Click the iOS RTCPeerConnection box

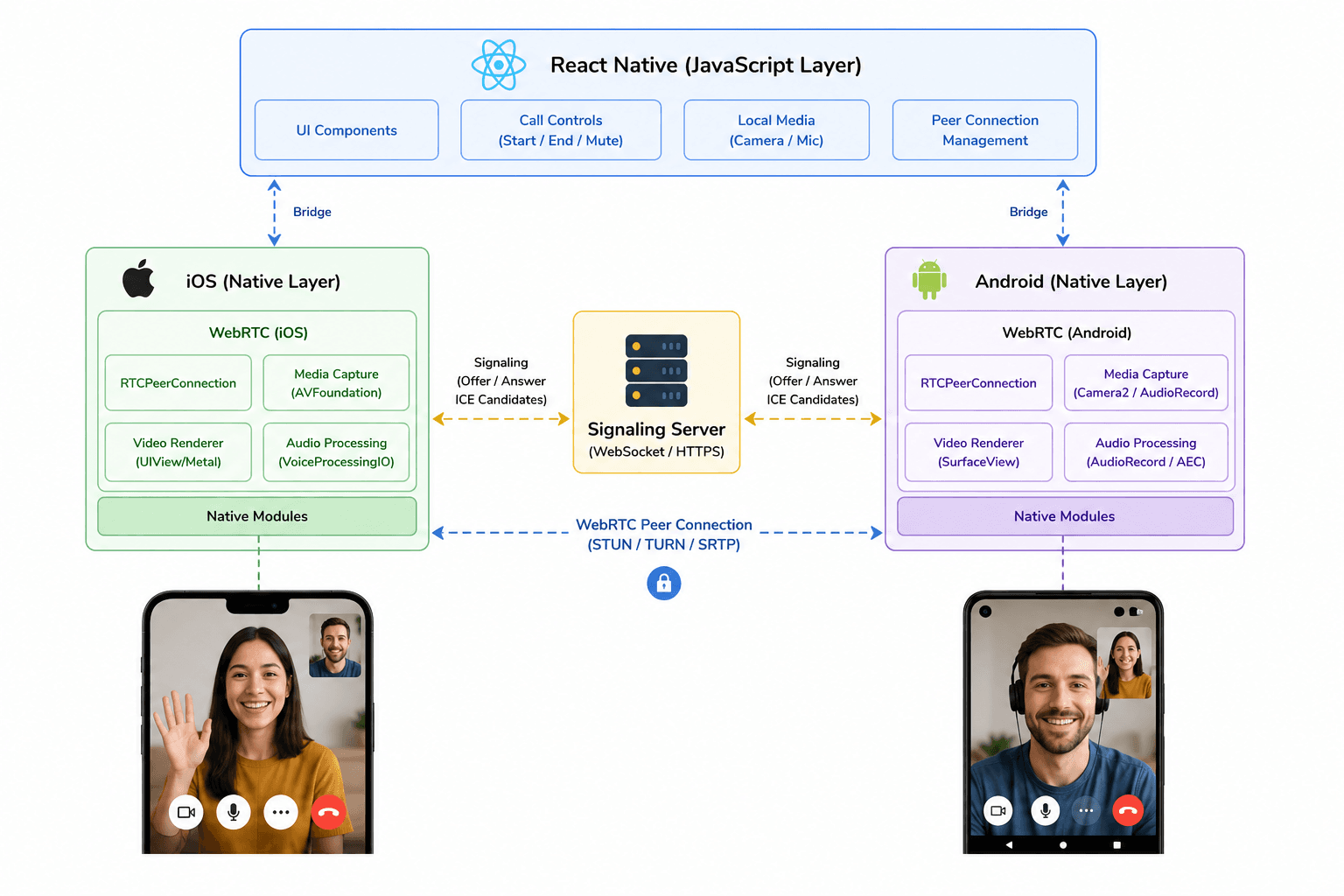coord(178,382)
